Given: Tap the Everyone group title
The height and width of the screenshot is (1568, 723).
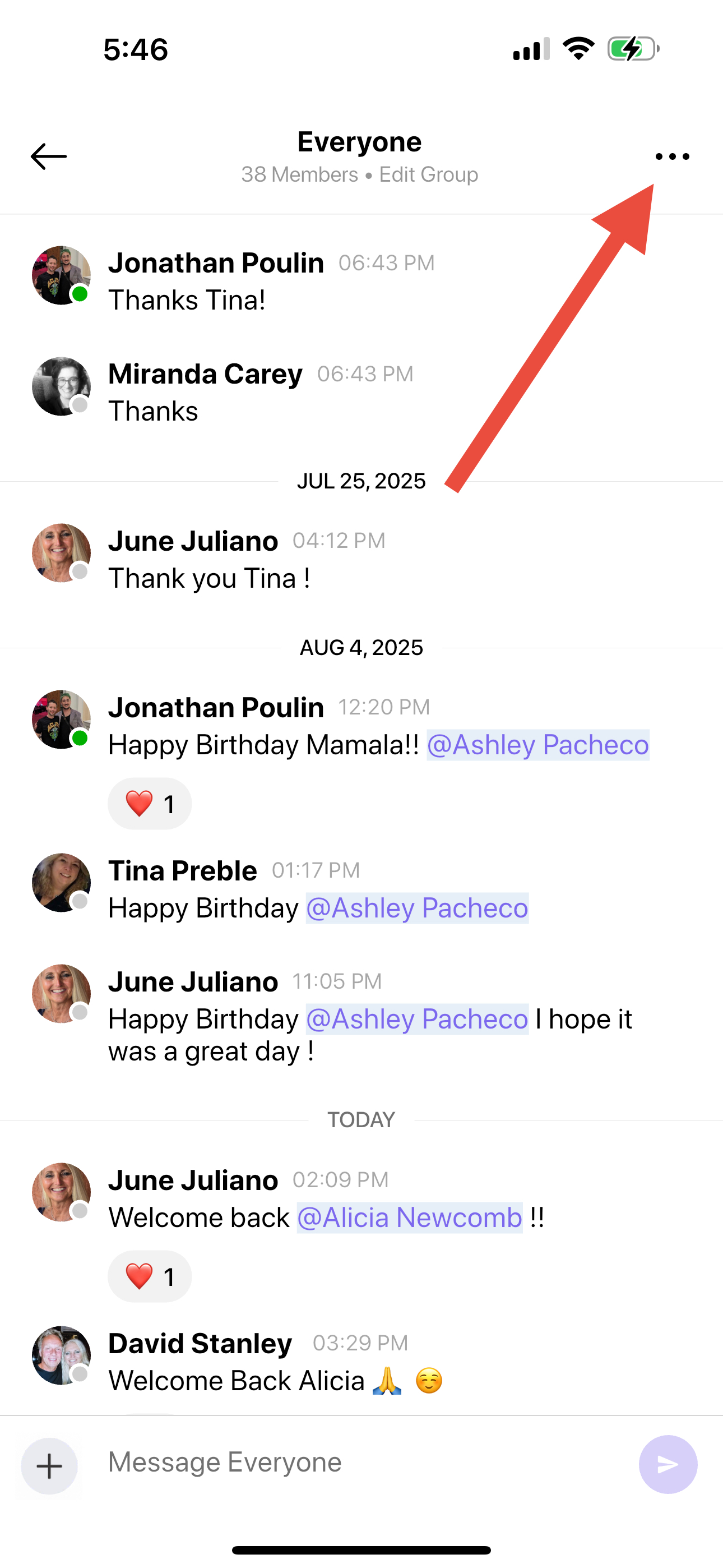Looking at the screenshot, I should coord(360,142).
